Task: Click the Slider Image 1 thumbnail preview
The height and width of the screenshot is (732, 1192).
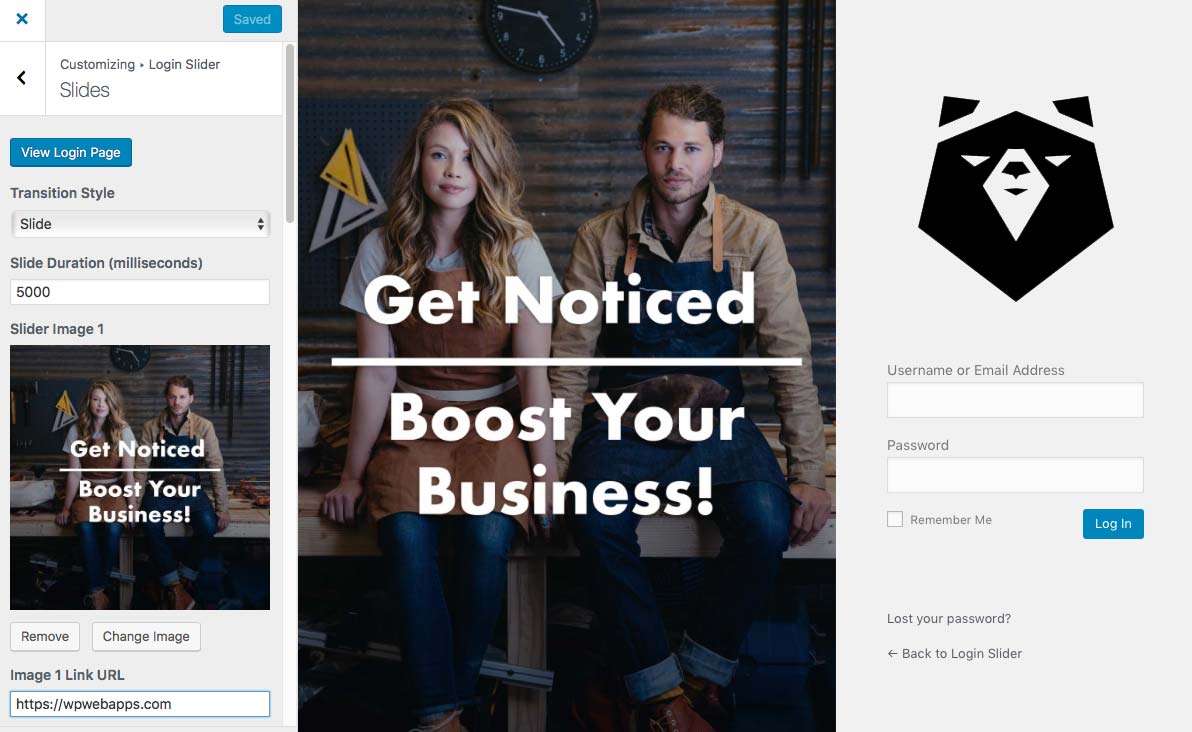Action: coord(140,477)
